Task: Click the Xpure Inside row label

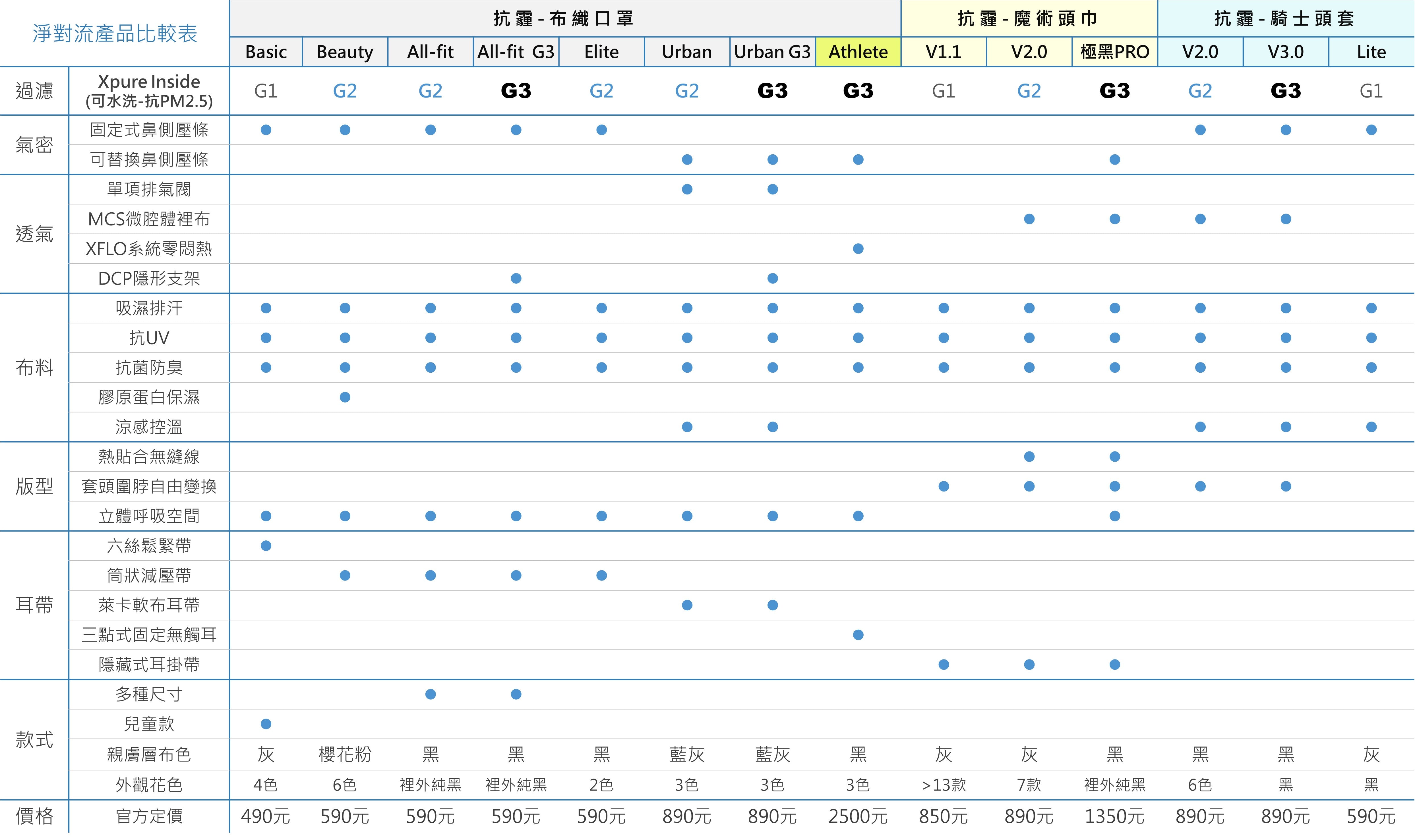Action: [x=149, y=91]
